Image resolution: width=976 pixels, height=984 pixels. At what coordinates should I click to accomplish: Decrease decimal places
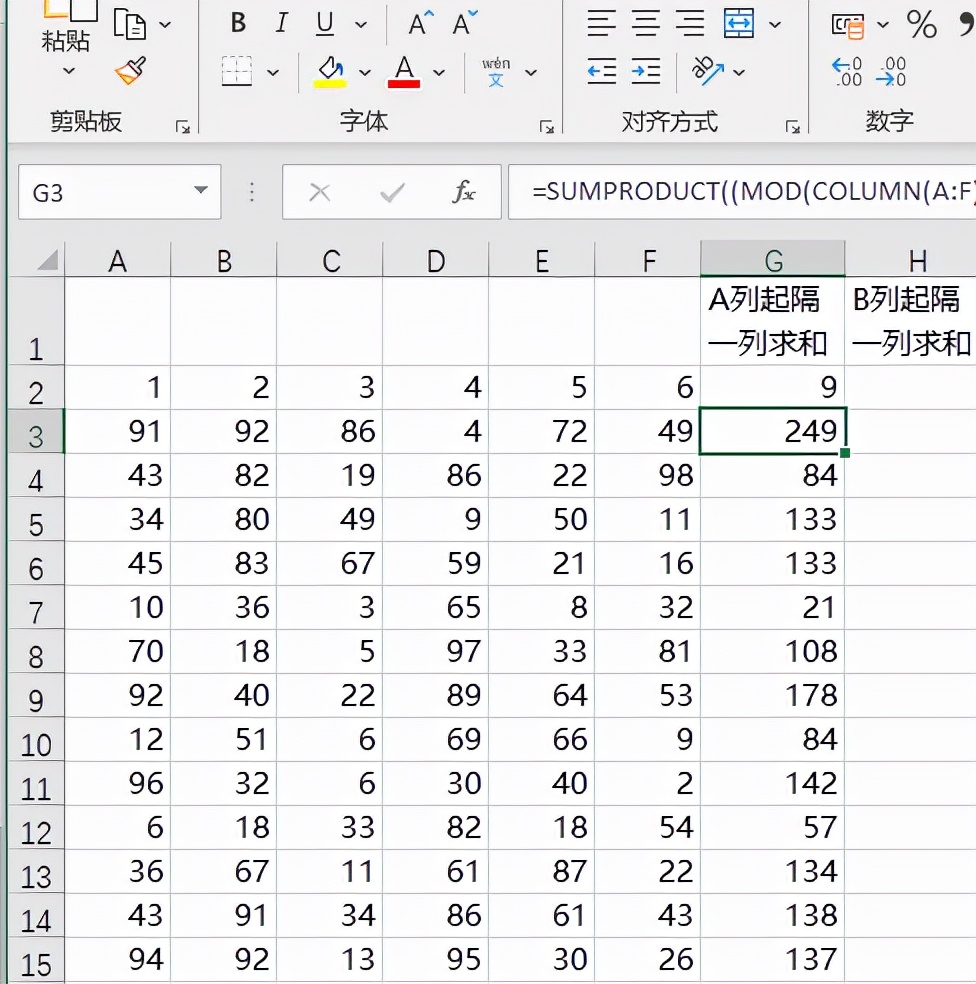891,72
